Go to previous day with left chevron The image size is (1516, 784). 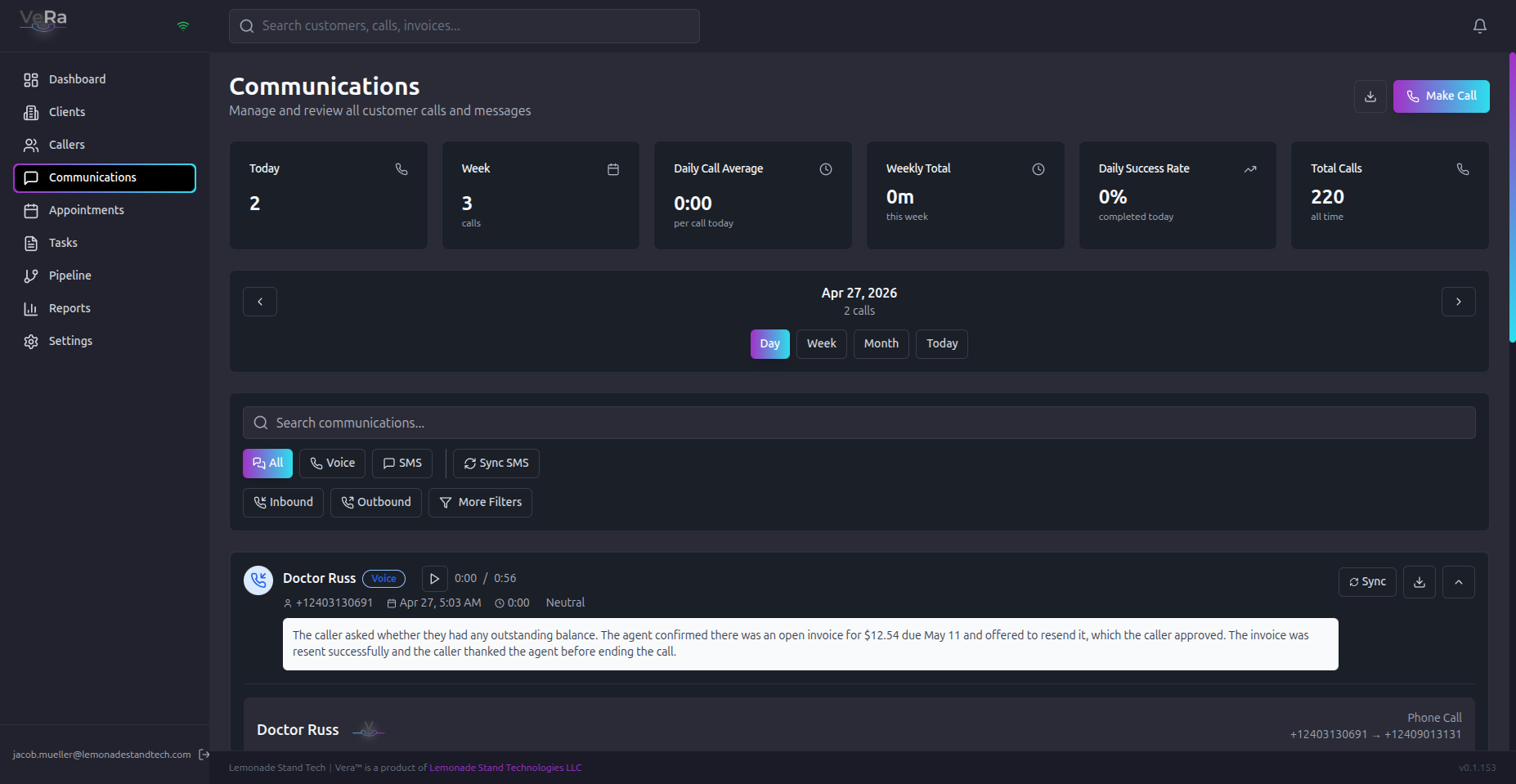point(260,302)
